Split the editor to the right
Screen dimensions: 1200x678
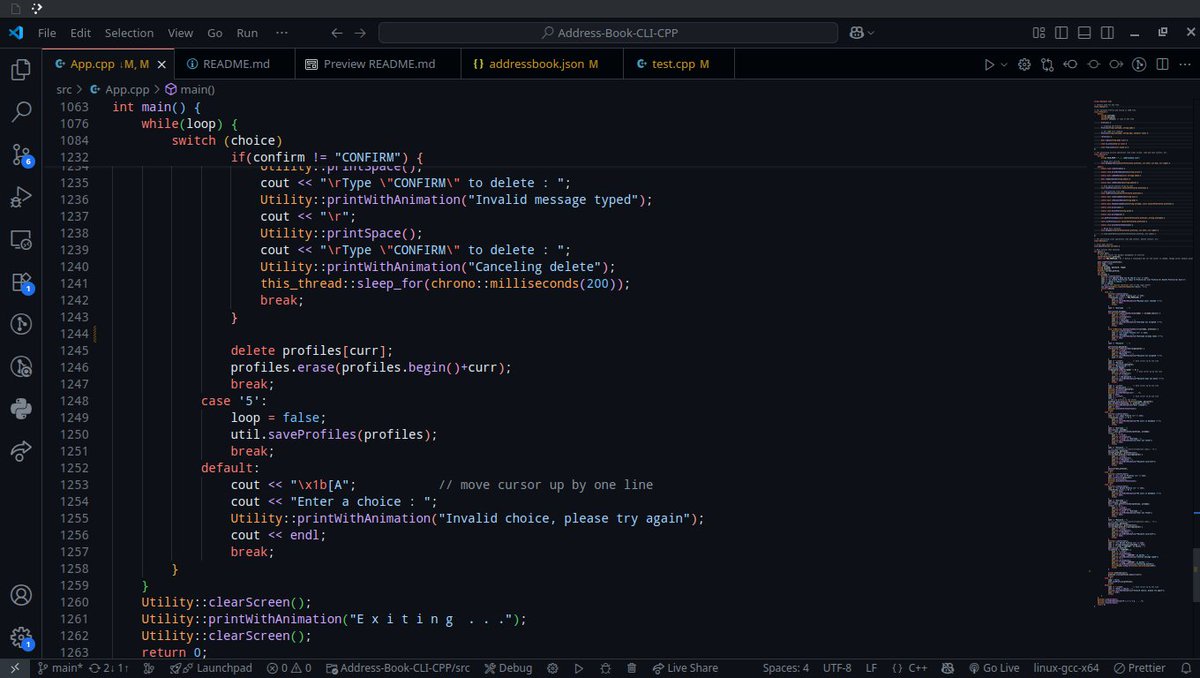click(1162, 64)
